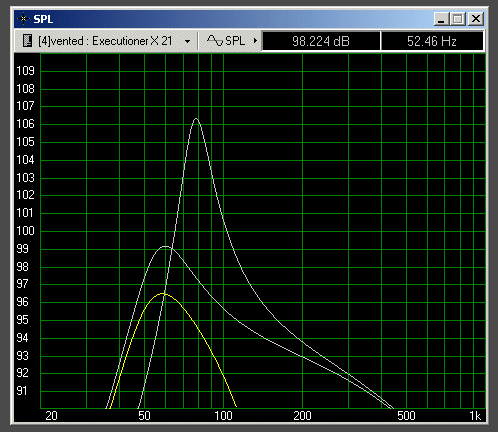Click the speaker enclosure icon in toolbar

(x=28, y=41)
